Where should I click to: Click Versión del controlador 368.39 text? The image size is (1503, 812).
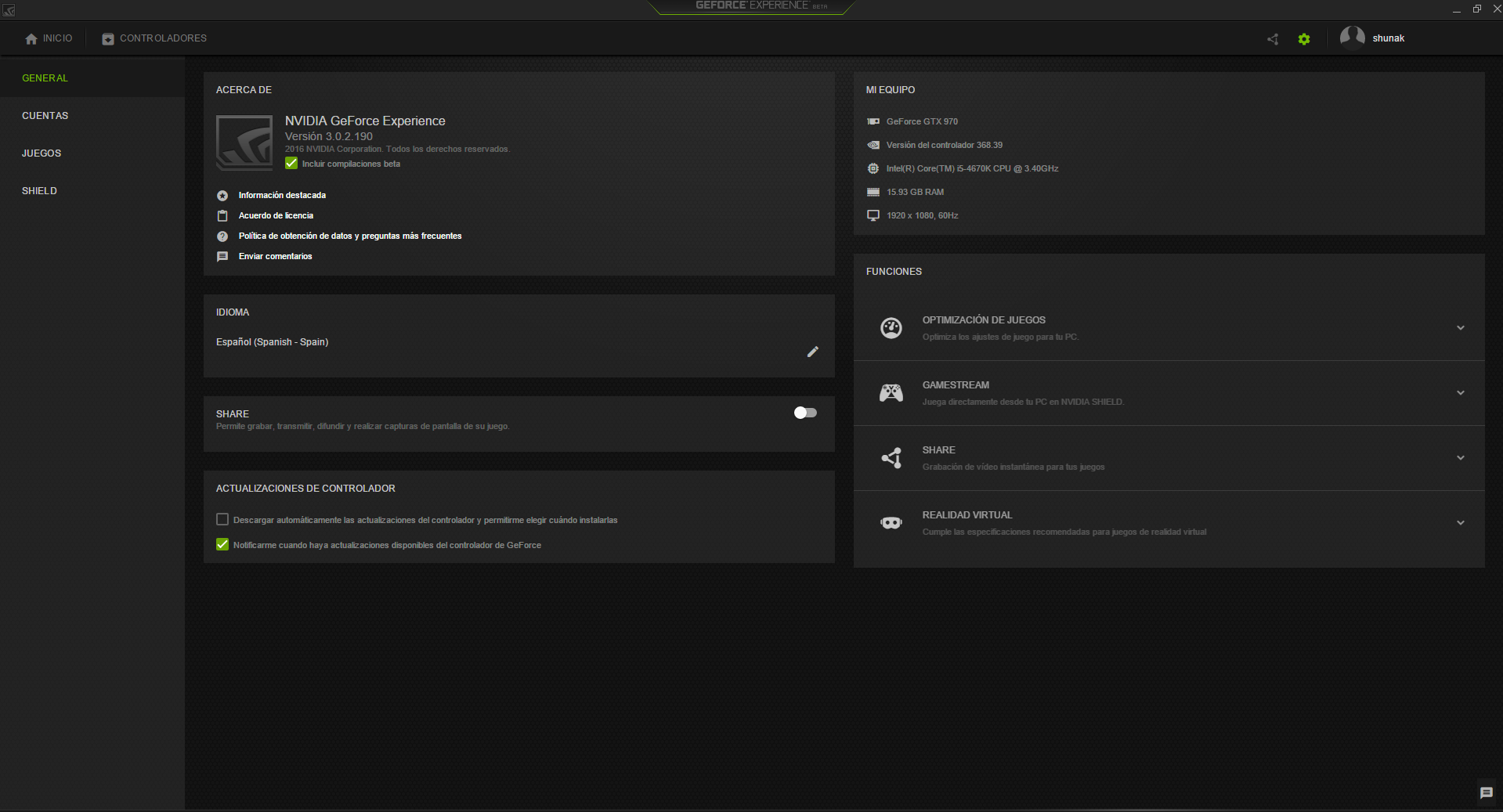pyautogui.click(x=944, y=145)
